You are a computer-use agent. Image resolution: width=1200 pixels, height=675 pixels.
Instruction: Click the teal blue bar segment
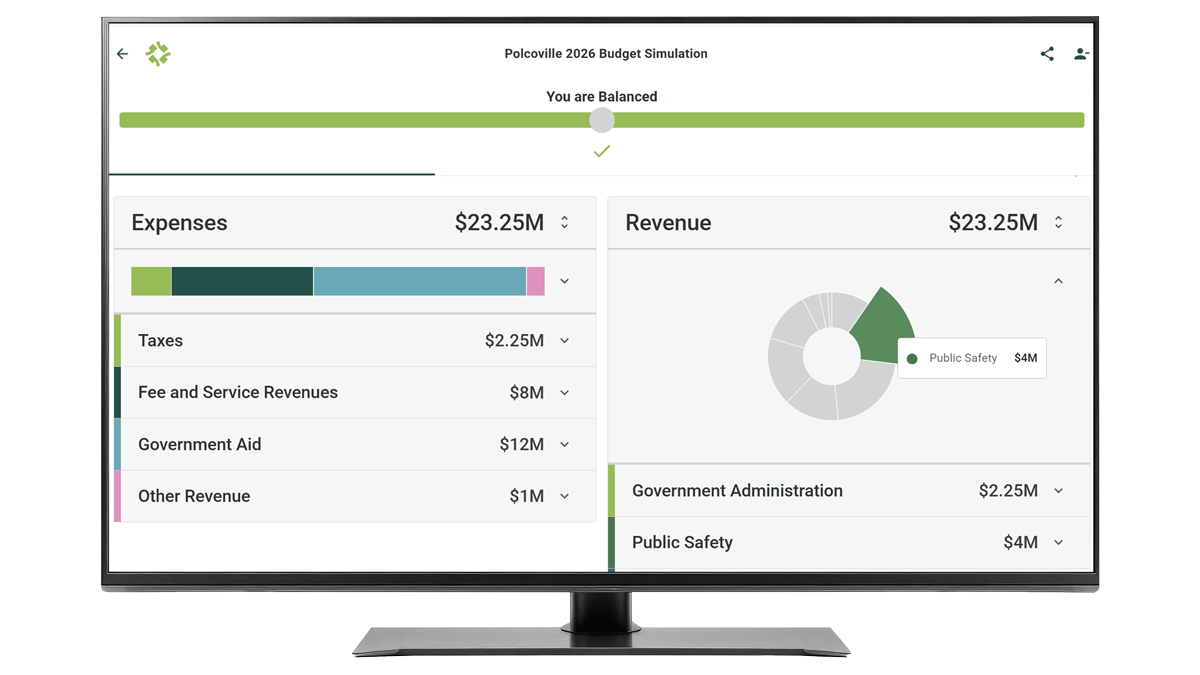420,281
